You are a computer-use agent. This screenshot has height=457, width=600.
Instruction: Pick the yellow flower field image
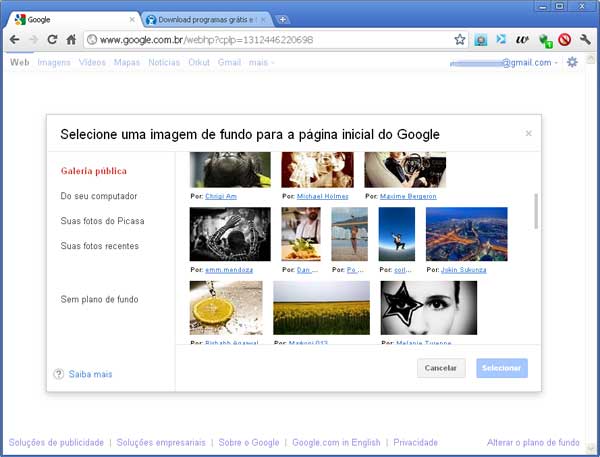coord(321,307)
